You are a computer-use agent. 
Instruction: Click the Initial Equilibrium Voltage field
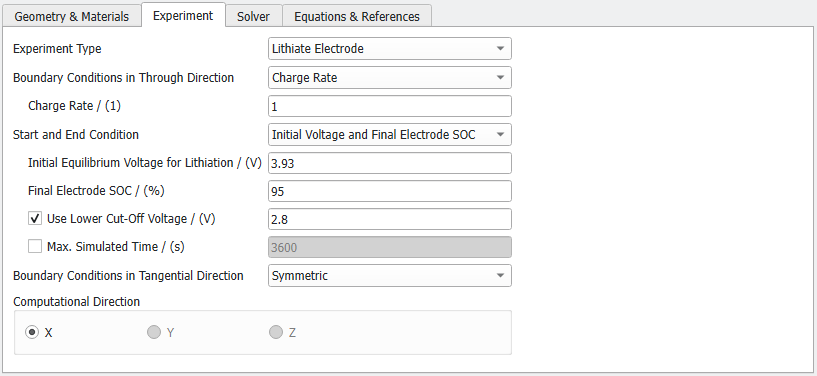click(x=390, y=163)
